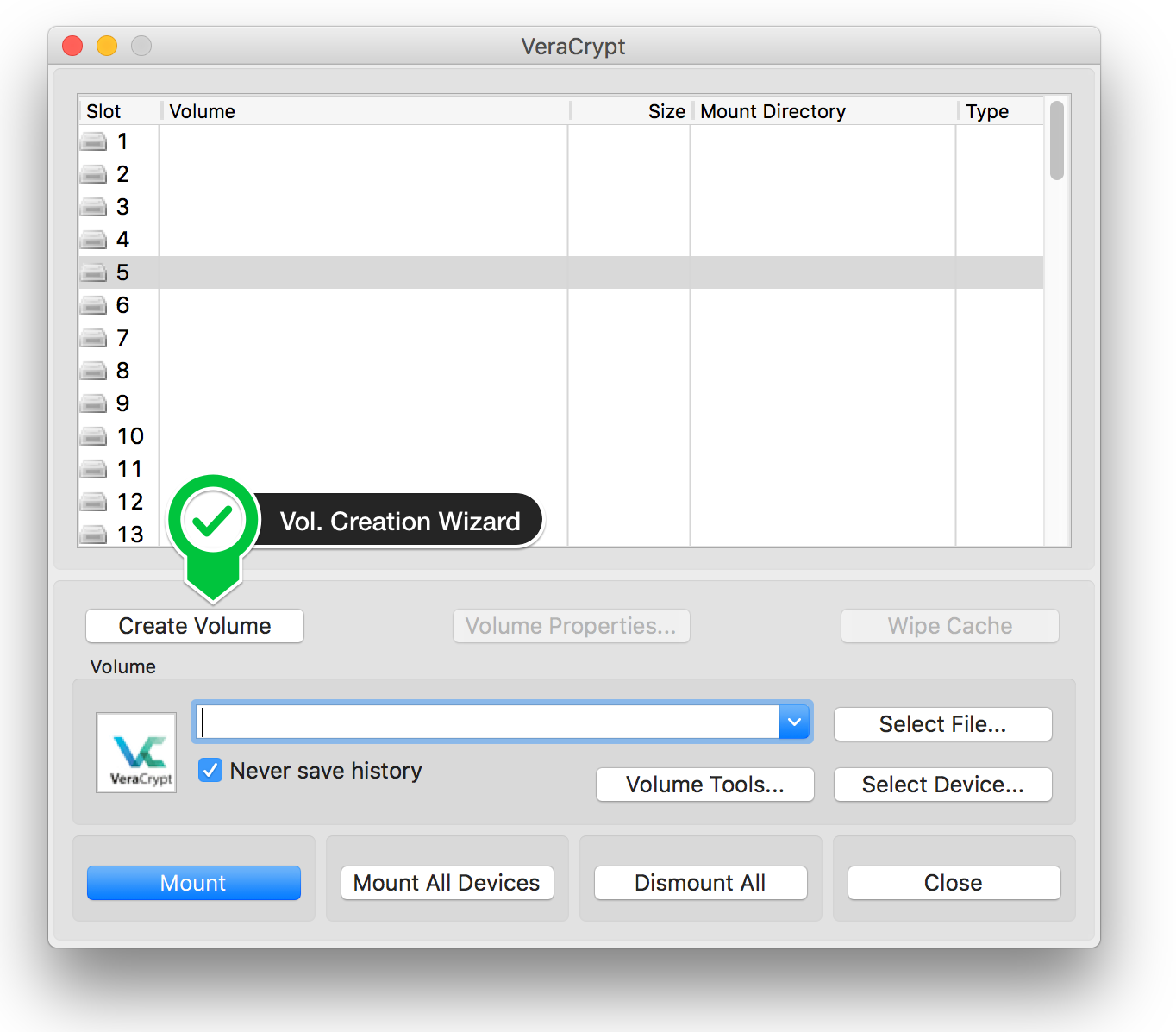Click the VeraCrypt logo image

[x=136, y=753]
